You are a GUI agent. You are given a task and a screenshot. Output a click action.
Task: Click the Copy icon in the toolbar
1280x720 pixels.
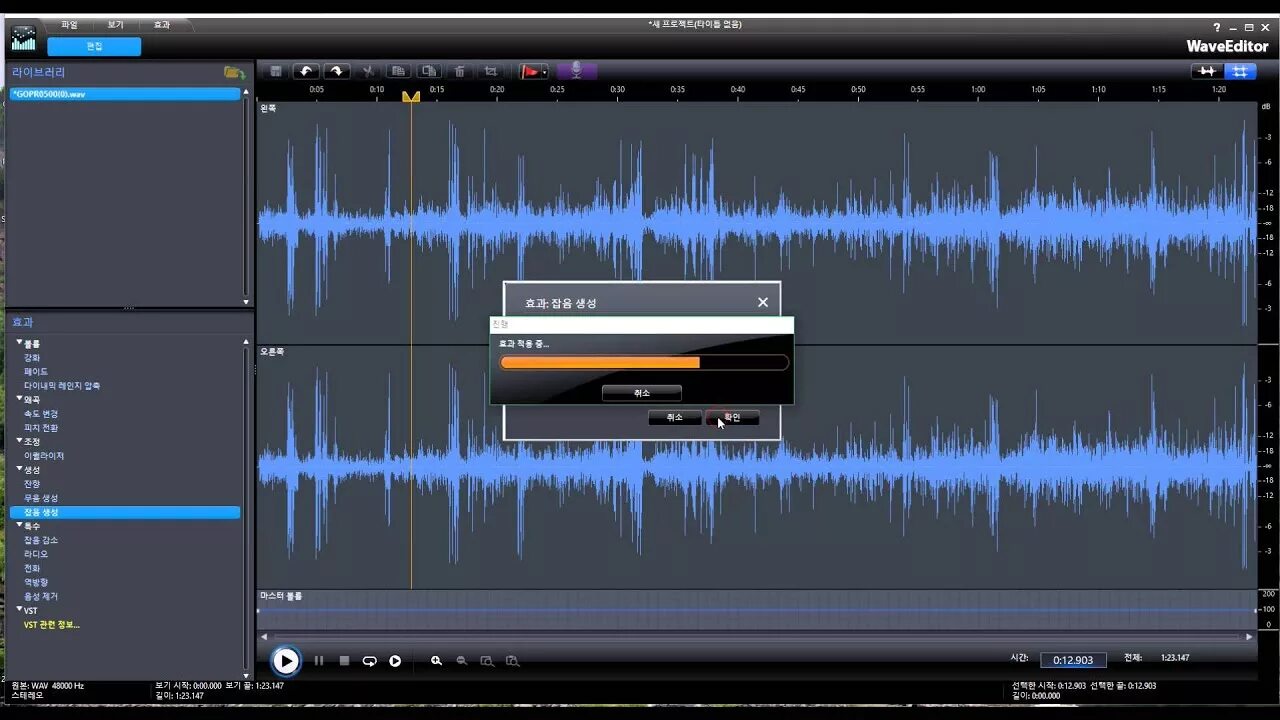pos(398,71)
